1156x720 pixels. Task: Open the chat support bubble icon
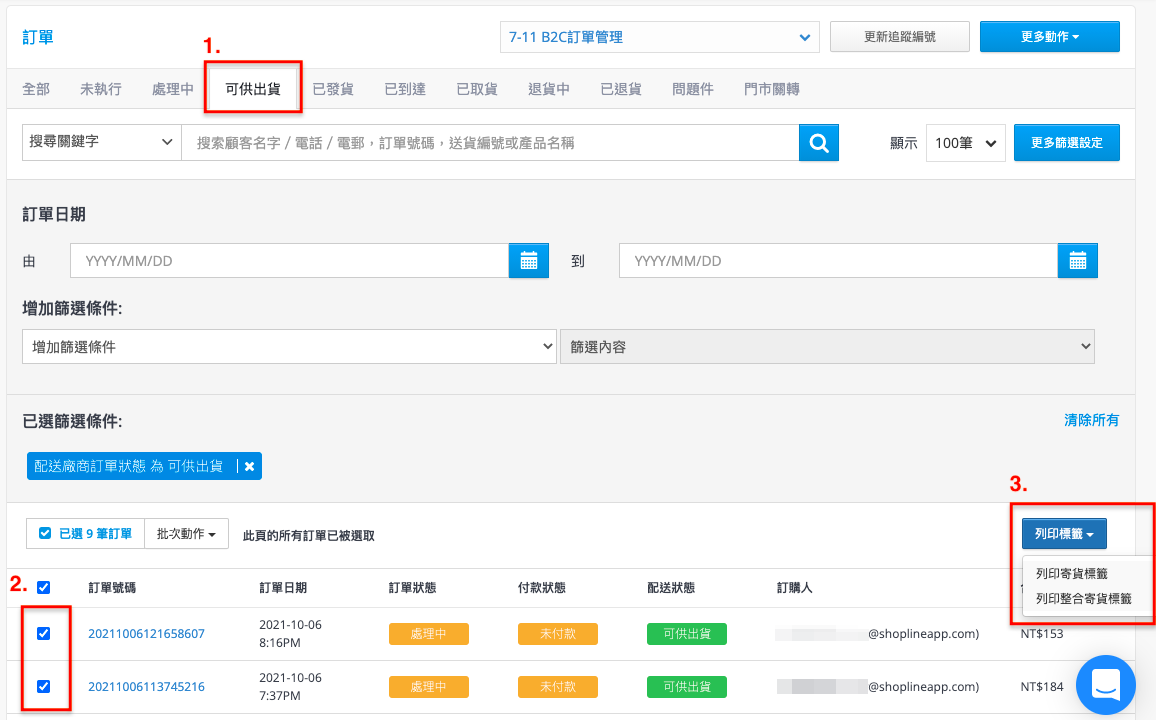(x=1106, y=685)
